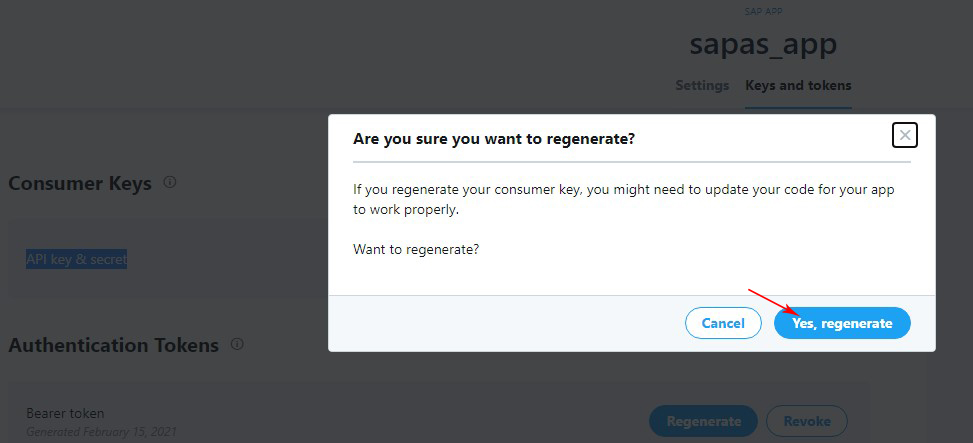Switch to the Settings tab
This screenshot has width=973, height=443.
point(702,85)
